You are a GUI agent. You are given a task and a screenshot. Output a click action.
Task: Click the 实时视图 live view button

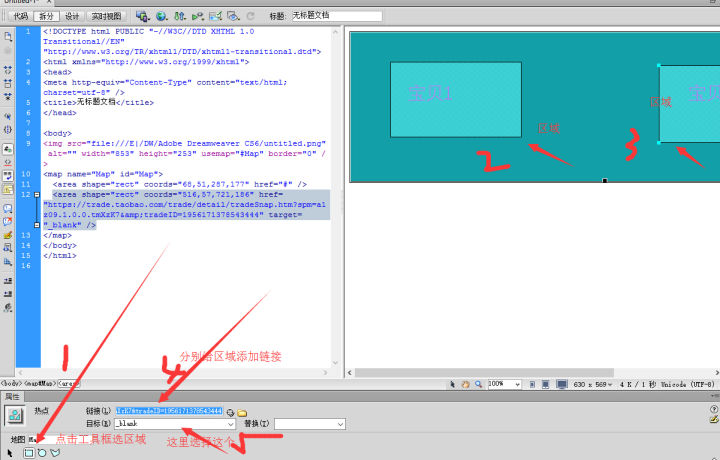(107, 16)
